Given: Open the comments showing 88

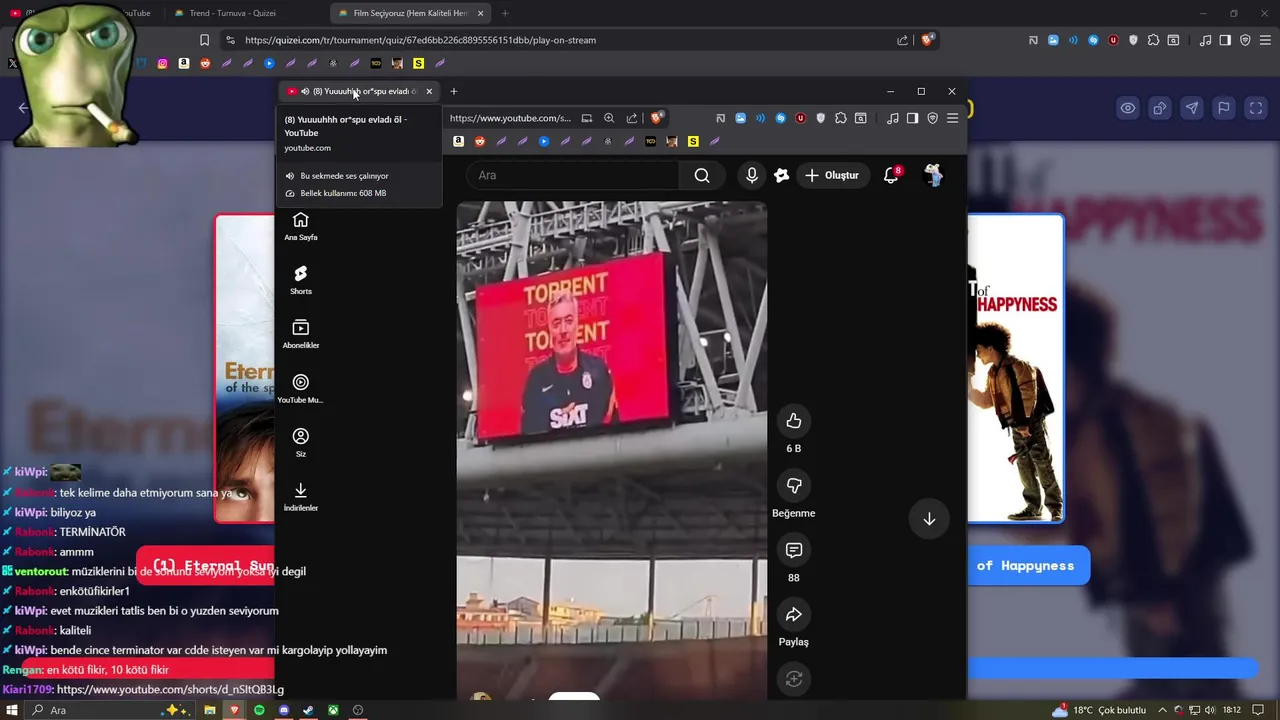Looking at the screenshot, I should 794,550.
